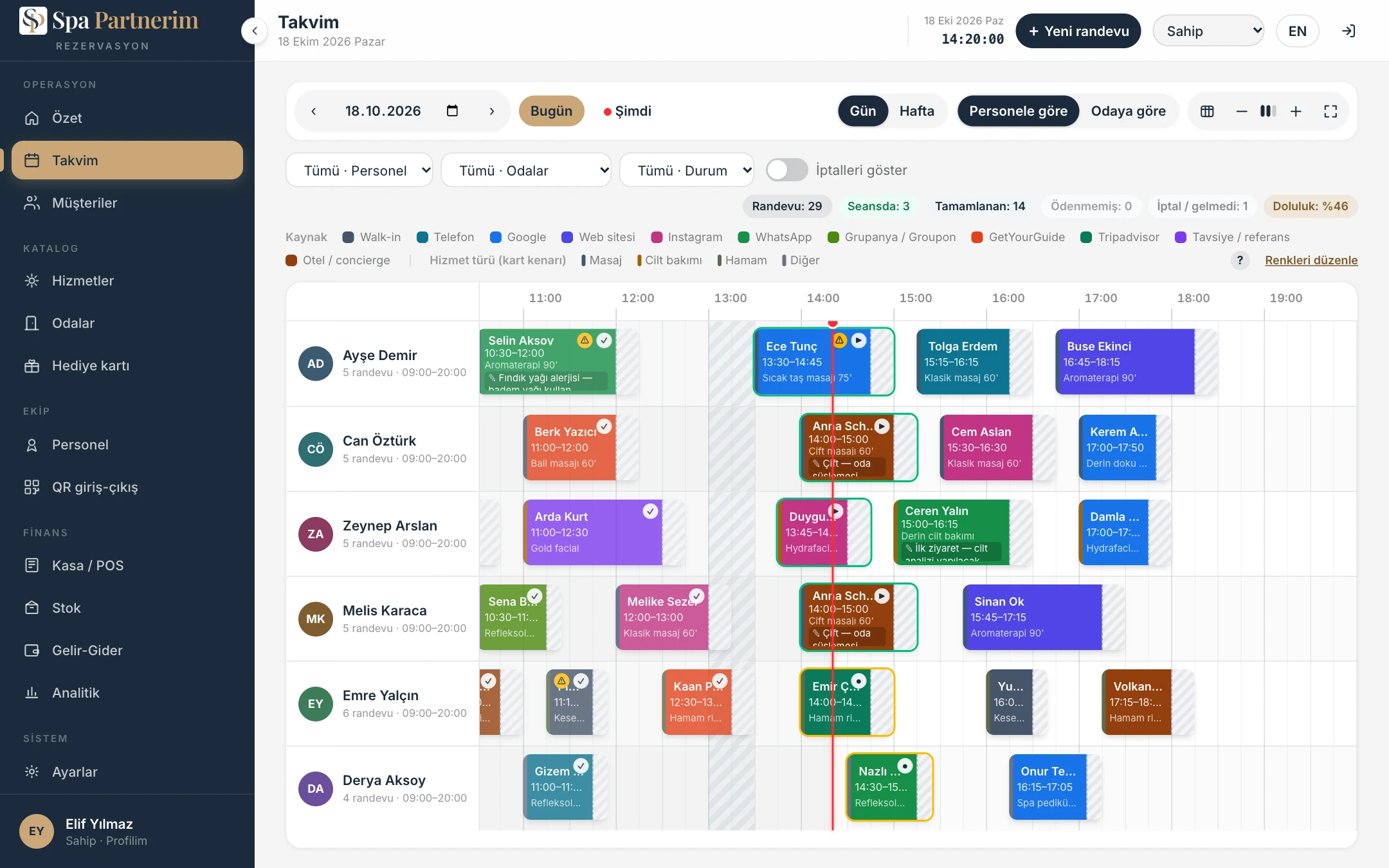Open the date picker calendar icon
The image size is (1389, 868).
[452, 111]
